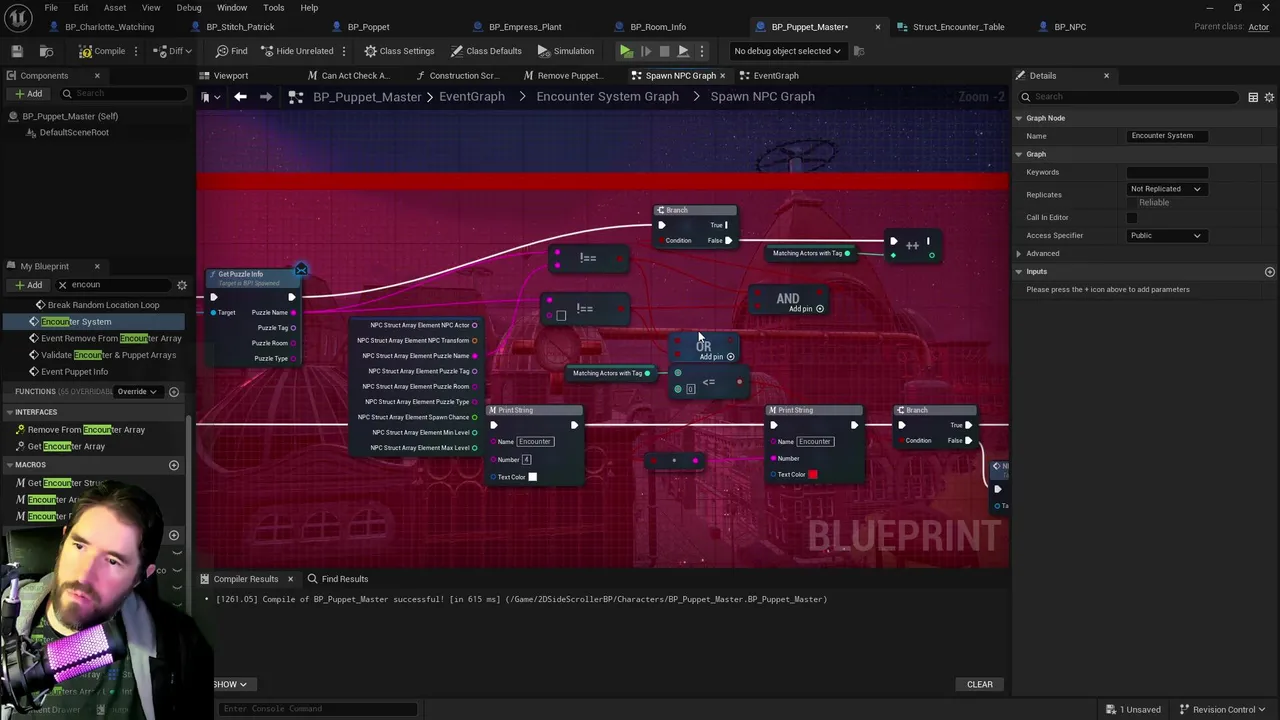Switch to BP_Poppet tab
Image resolution: width=1280 pixels, height=720 pixels.
coord(368,27)
